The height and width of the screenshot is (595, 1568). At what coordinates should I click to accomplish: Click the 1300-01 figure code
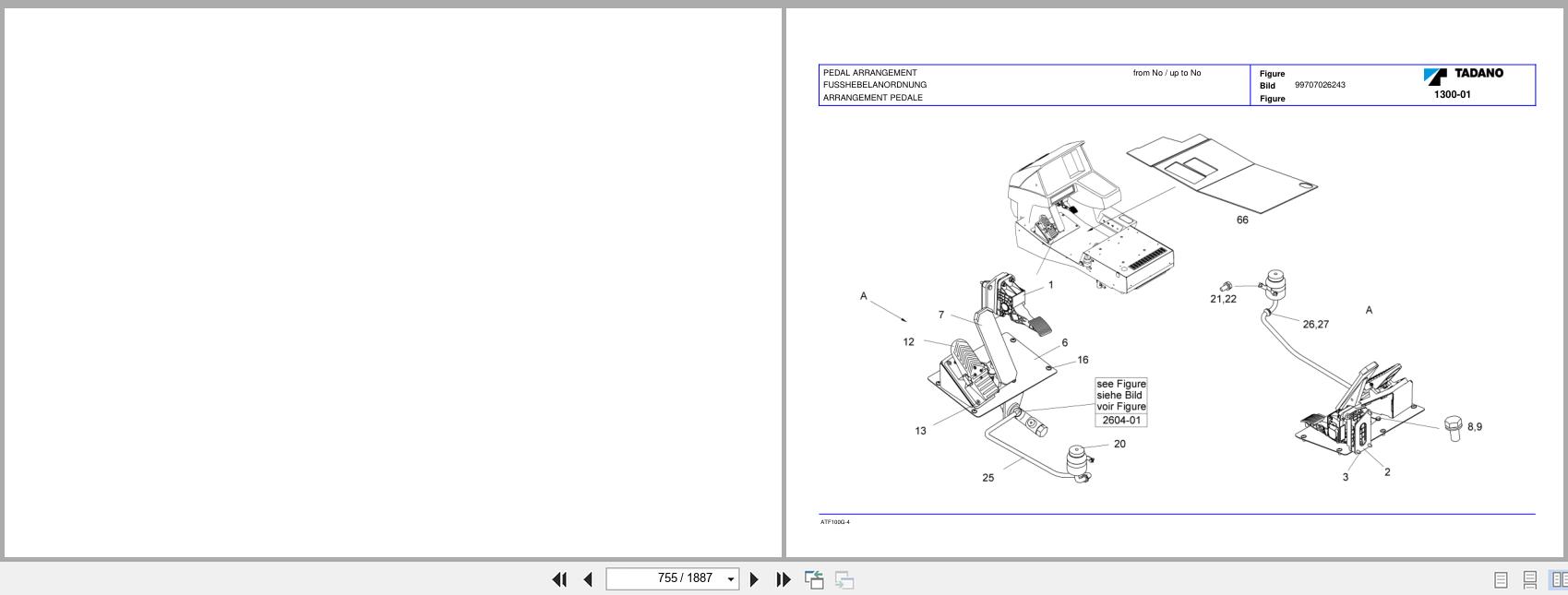[1452, 94]
